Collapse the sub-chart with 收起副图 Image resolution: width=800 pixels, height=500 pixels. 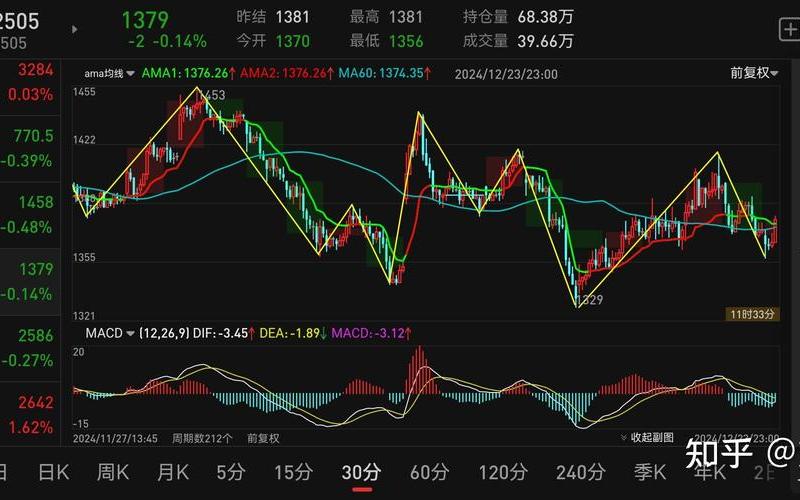coord(647,438)
